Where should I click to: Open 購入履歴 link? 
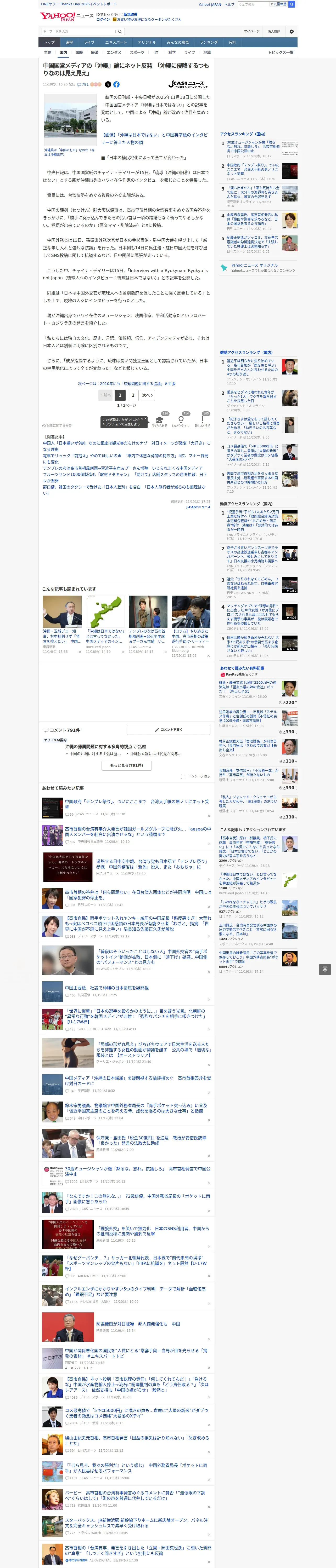[x=274, y=31]
